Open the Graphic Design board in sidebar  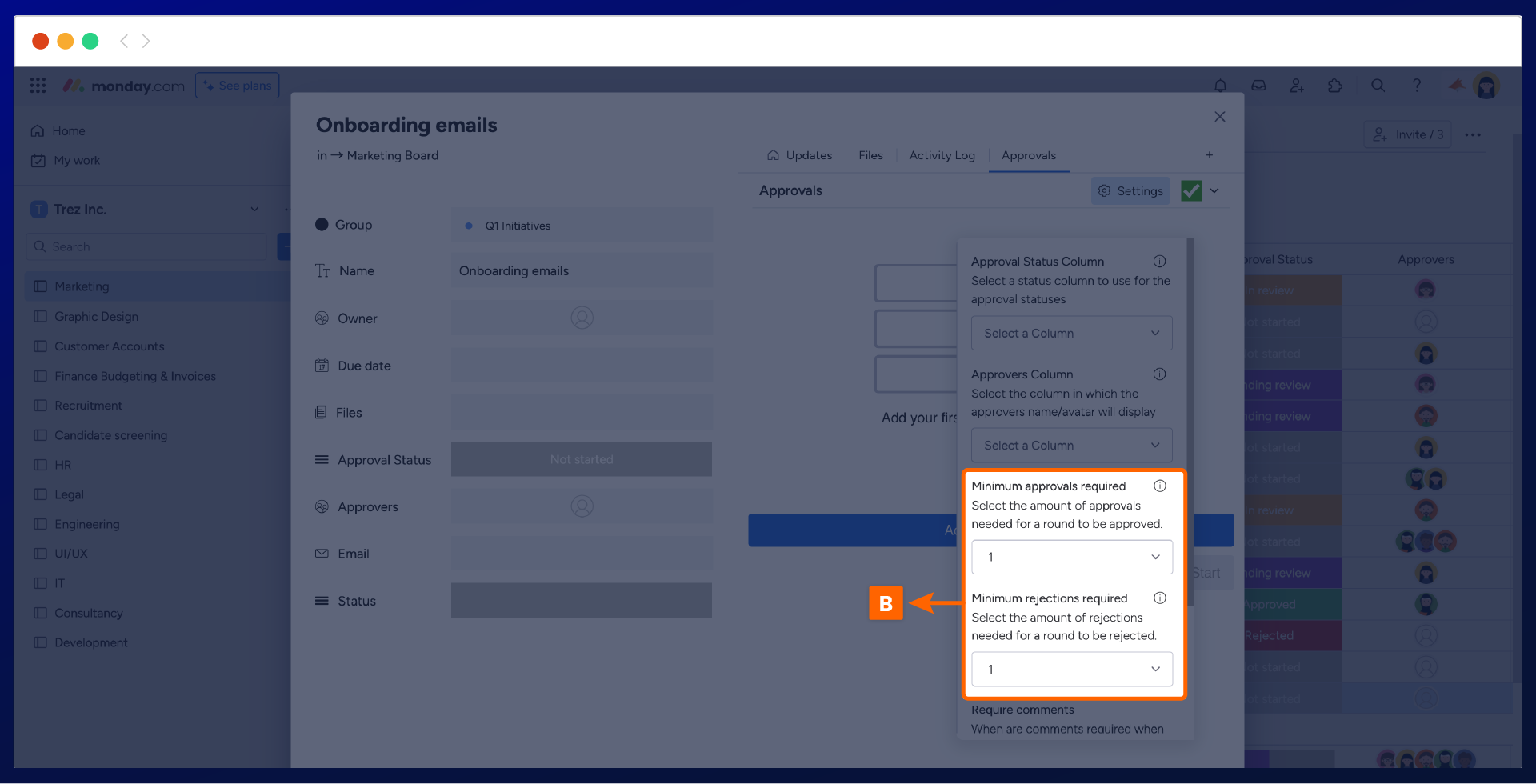(96, 317)
